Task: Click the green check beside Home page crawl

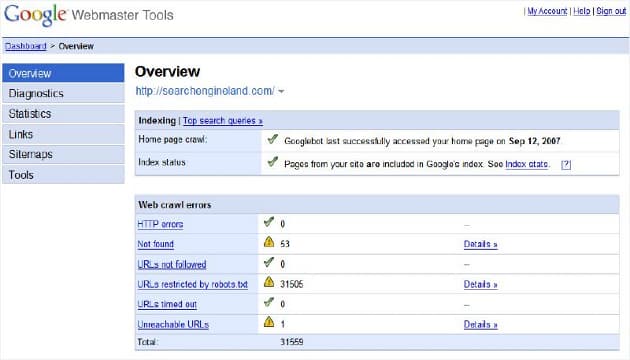Action: [x=273, y=139]
